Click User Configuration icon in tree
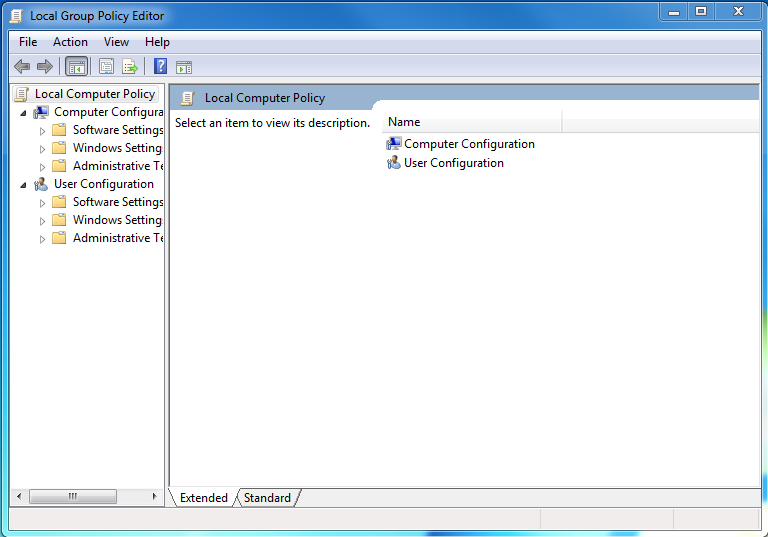Screen dimensions: 768x537 tap(41, 184)
